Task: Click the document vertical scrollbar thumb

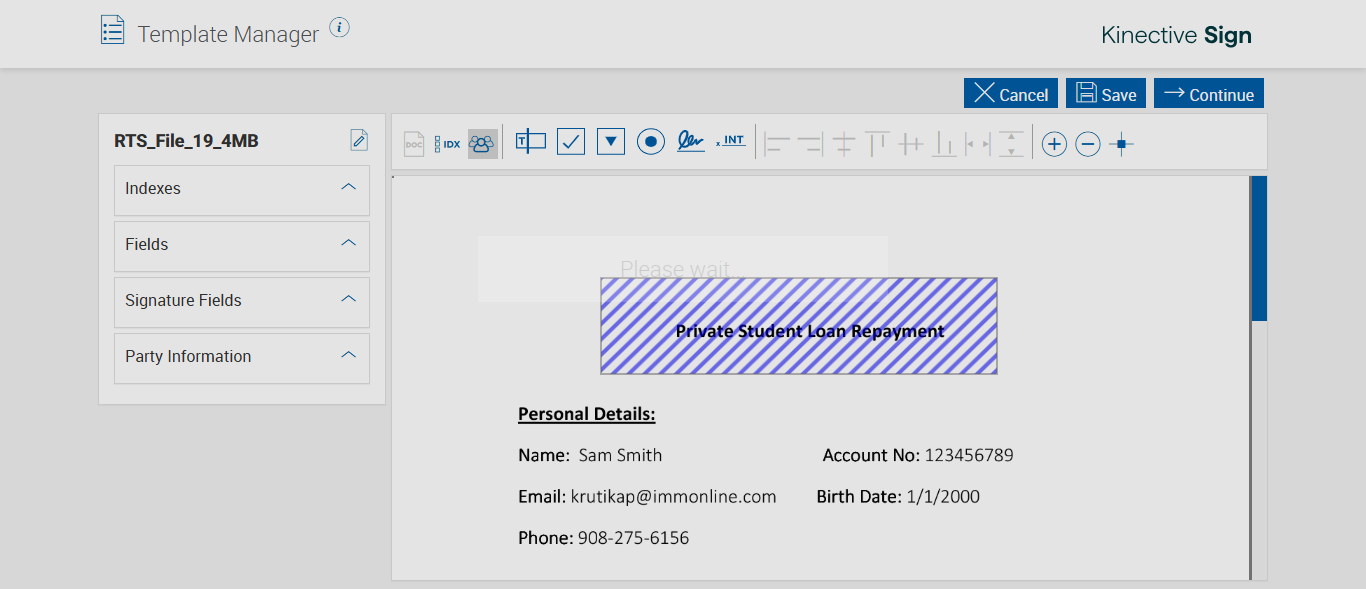Action: tap(1259, 248)
